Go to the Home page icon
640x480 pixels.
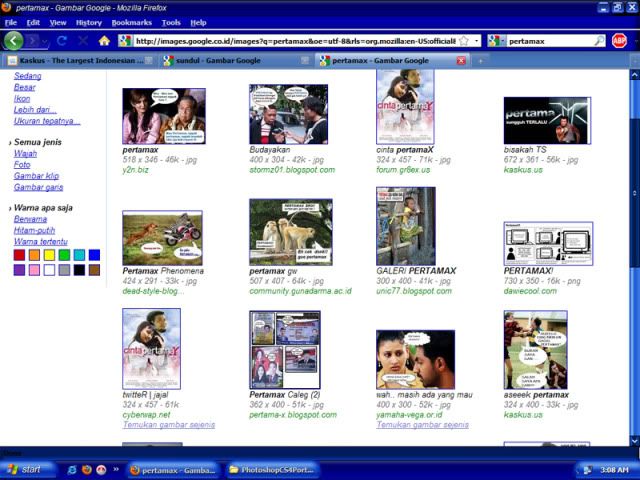(x=104, y=41)
